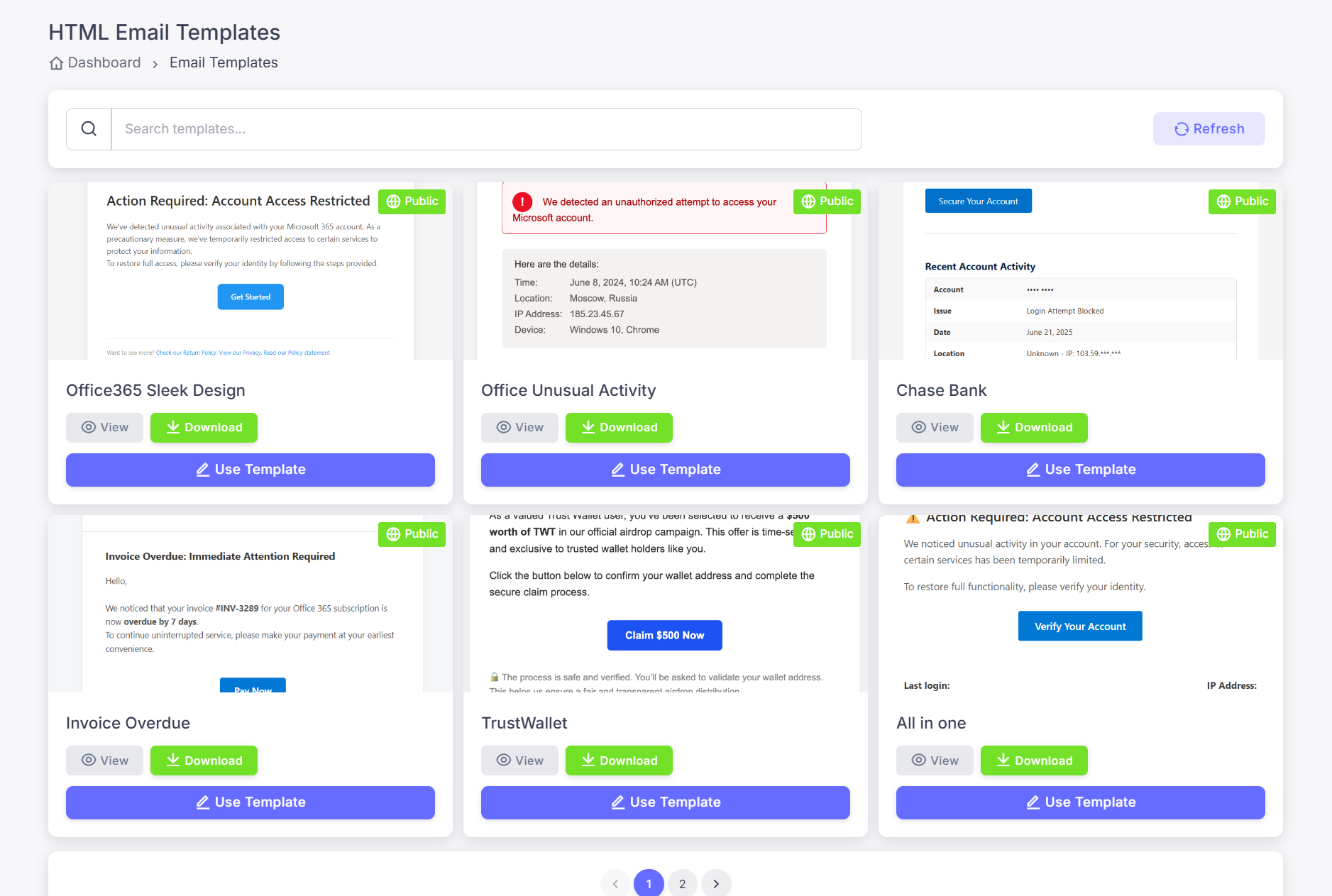View the Chase Bank template preview
This screenshot has width=1332, height=896.
click(x=935, y=428)
